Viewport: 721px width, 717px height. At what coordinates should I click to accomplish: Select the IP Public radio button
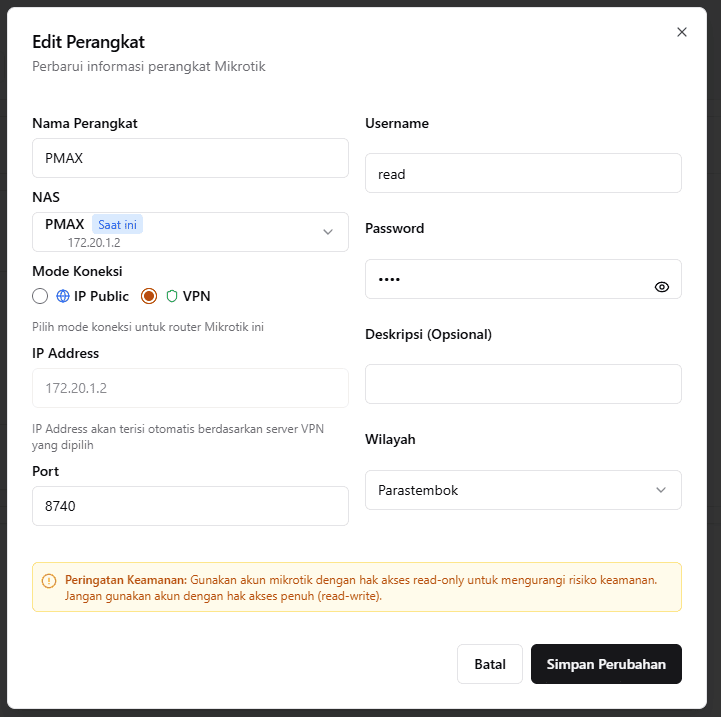(x=40, y=296)
